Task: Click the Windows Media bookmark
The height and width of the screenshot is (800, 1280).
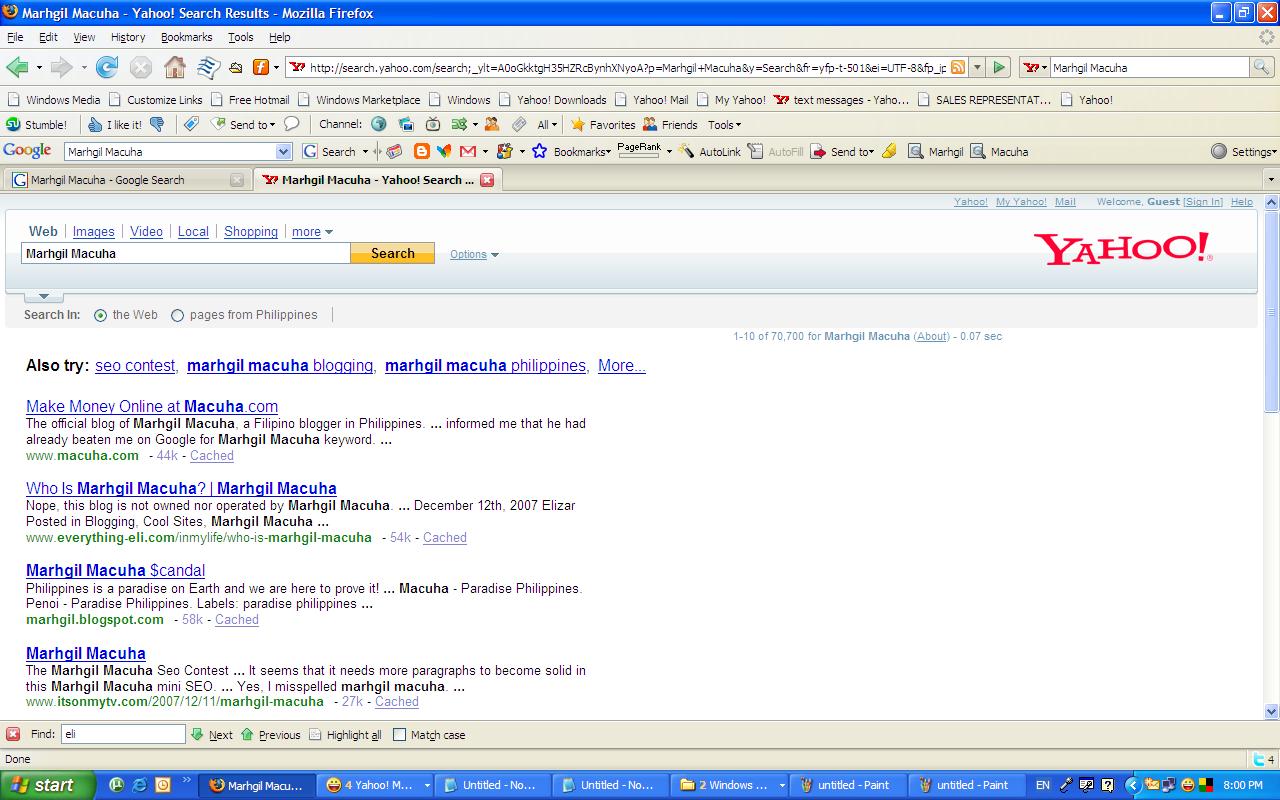Action: (54, 100)
